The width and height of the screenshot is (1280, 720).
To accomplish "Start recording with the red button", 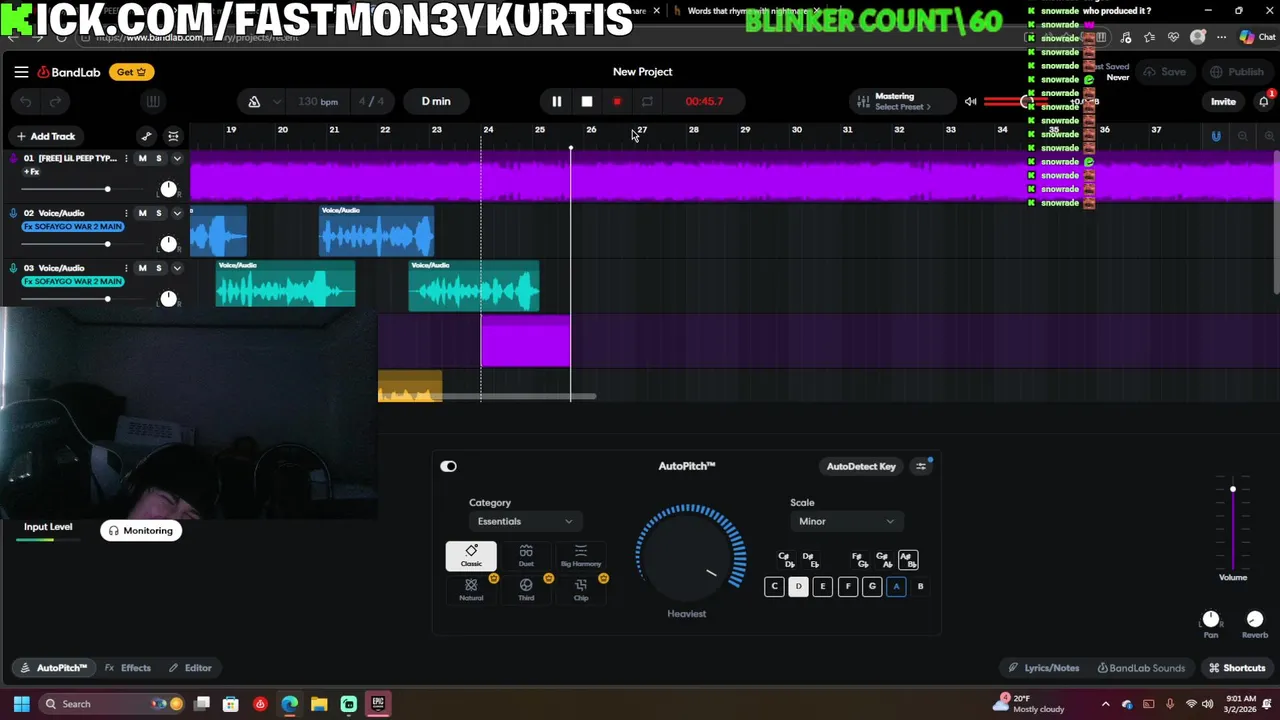I will 617,101.
